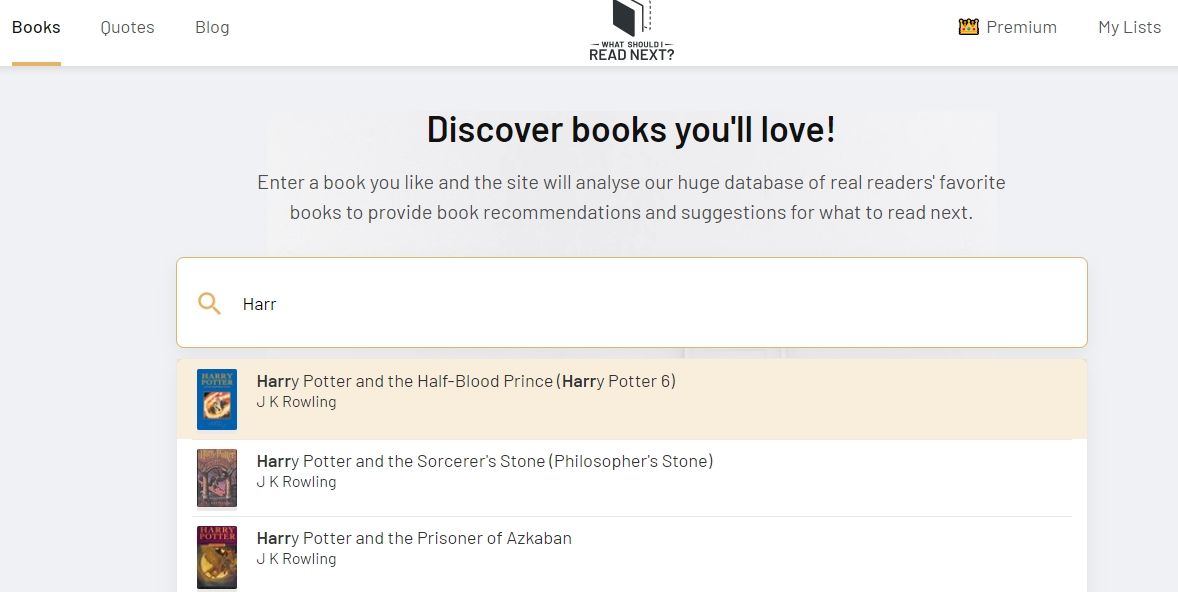Click the 'Discover books you'll love!' heading
Screen dimensions: 1178x592
[631, 130]
